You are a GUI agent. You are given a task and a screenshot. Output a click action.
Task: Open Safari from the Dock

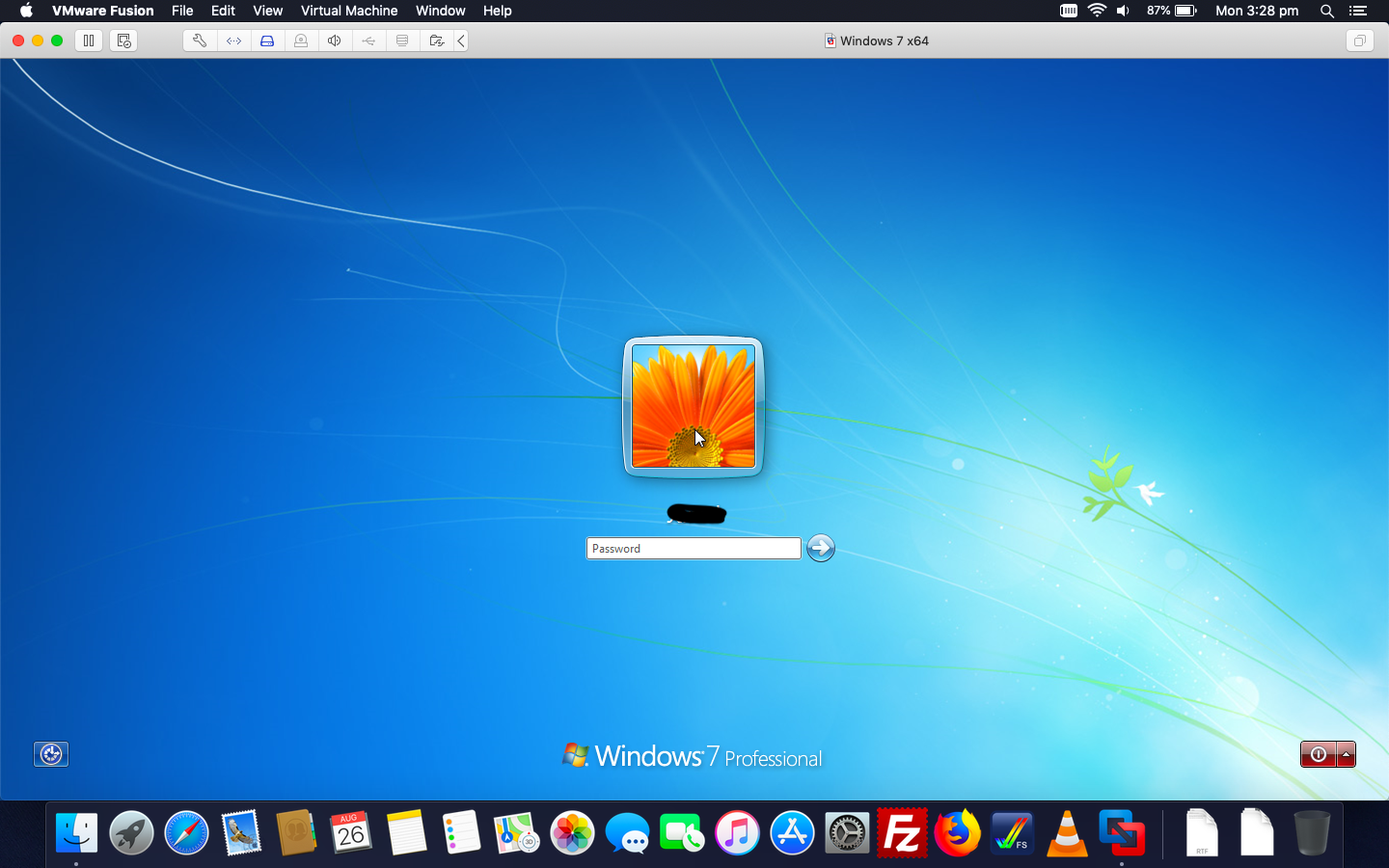point(186,832)
